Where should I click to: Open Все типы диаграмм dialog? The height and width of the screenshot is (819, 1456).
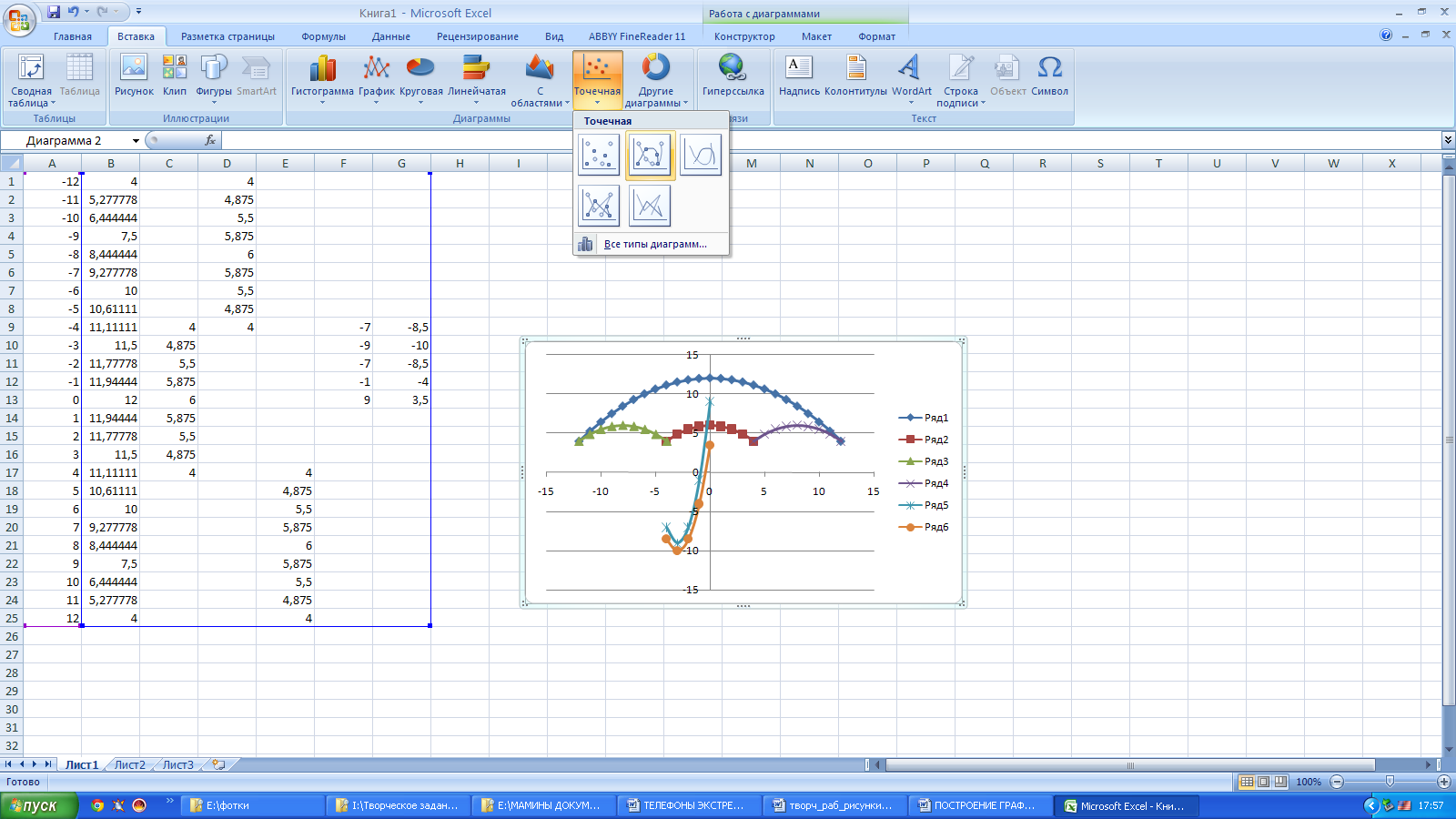click(654, 244)
